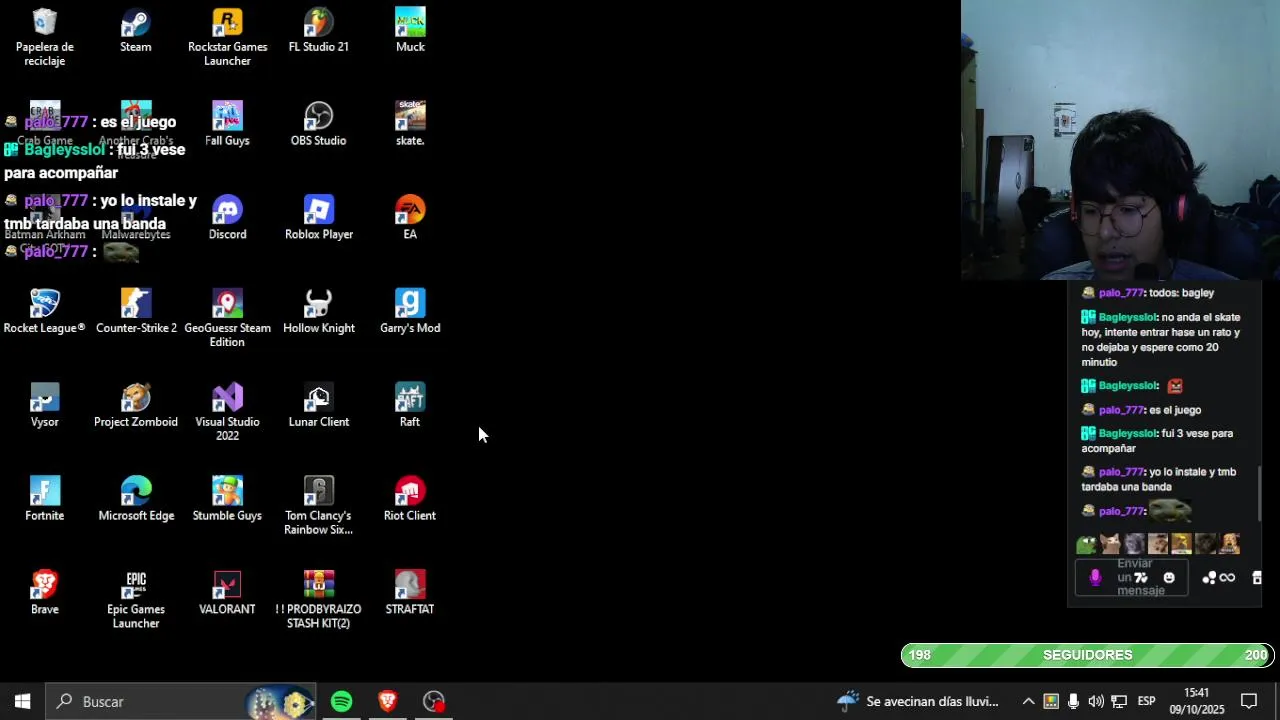Open Spotify from the taskbar
Screen dimensions: 1280x720
click(342, 702)
